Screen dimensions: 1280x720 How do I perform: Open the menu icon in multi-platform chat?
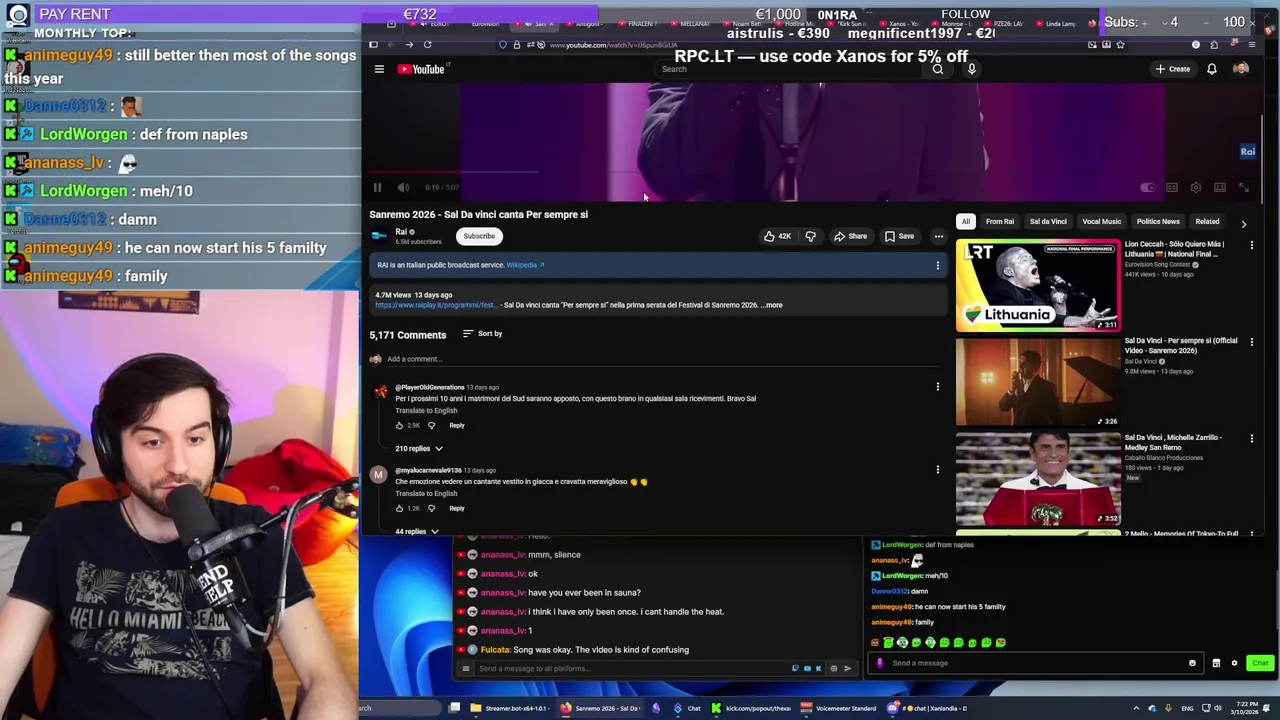click(x=465, y=668)
